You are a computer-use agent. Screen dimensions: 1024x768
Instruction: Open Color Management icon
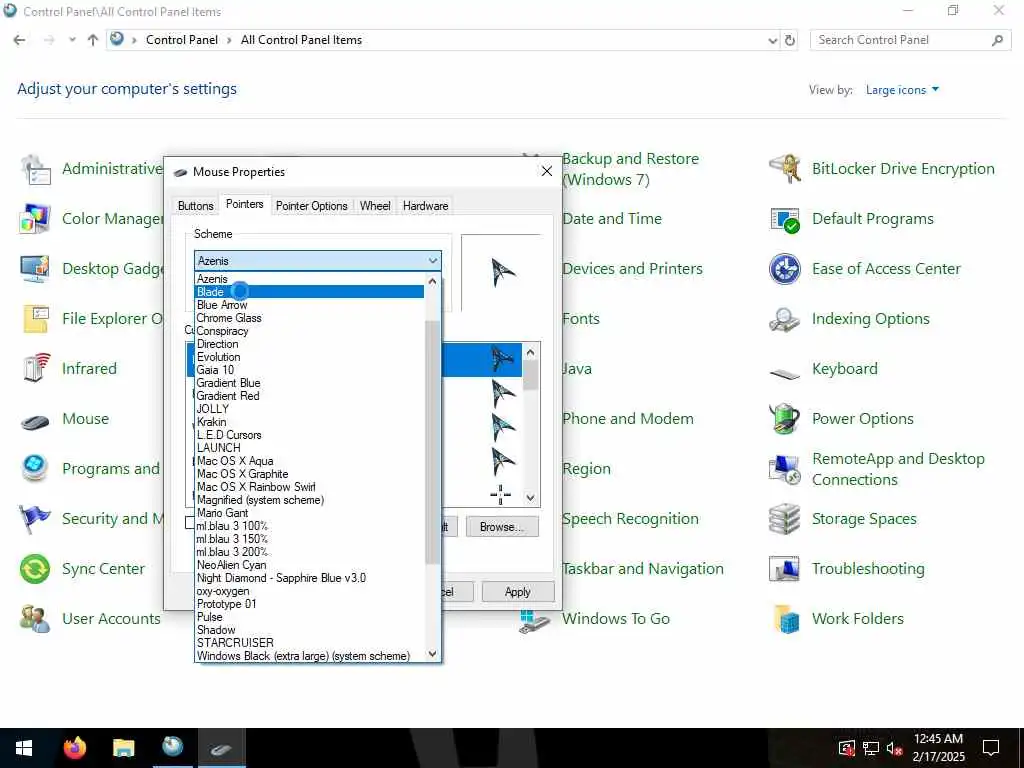click(x=35, y=219)
